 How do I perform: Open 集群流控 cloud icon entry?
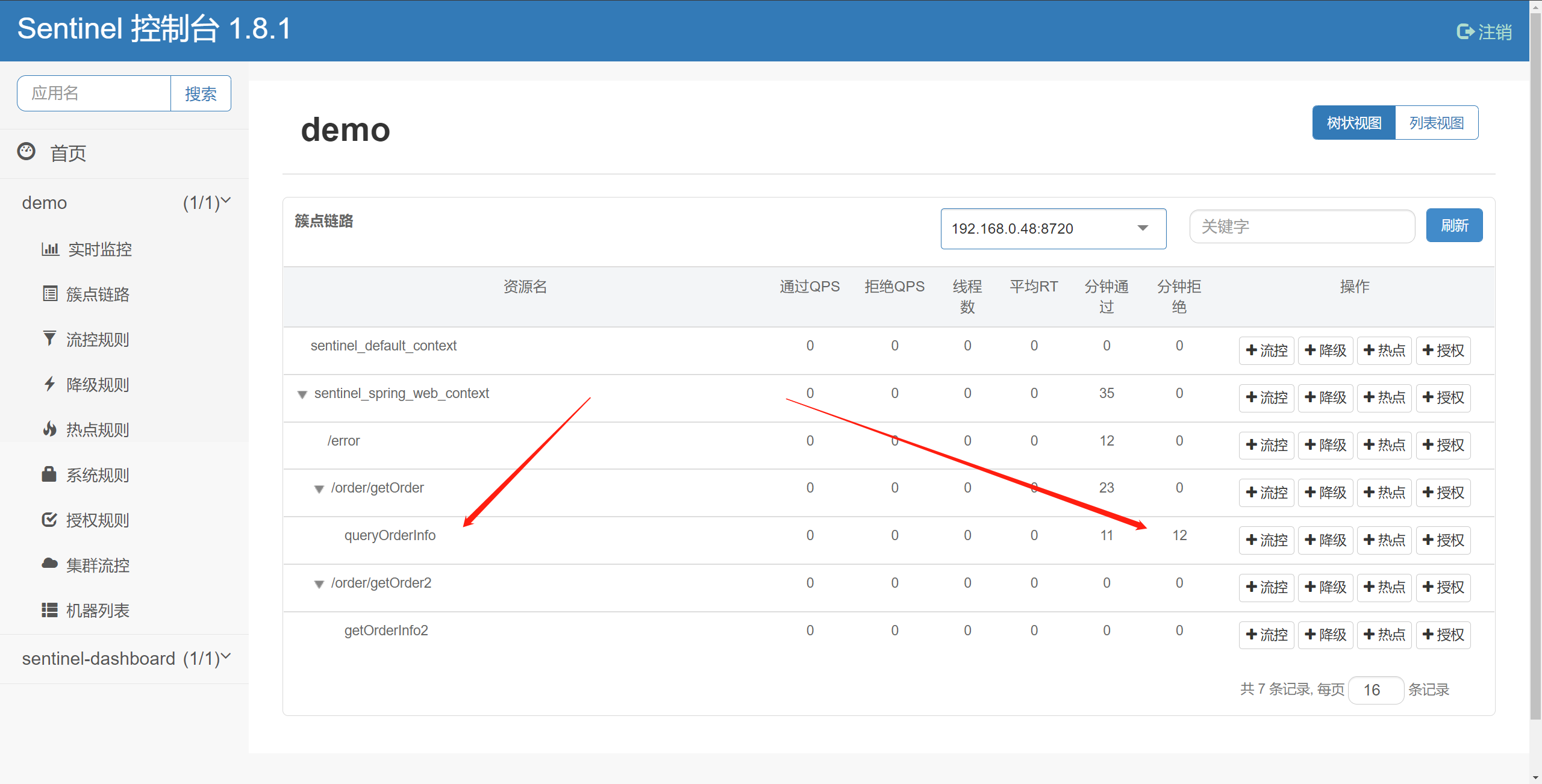(49, 564)
